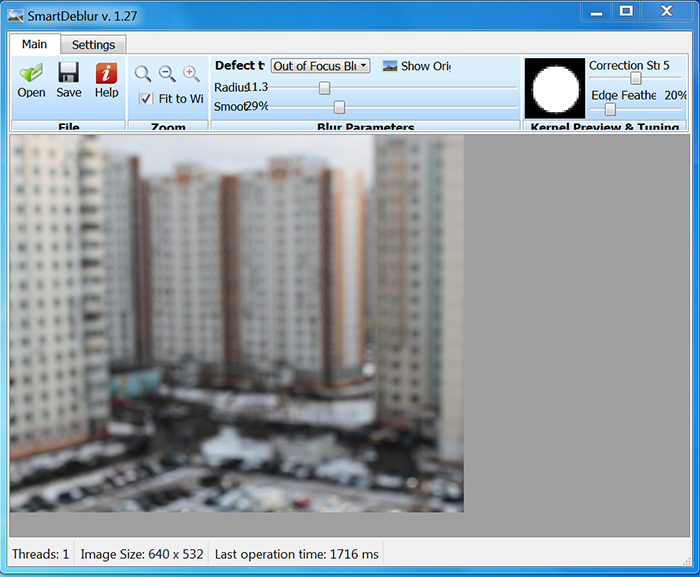Click the Show Original button
700x577 pixels.
(x=417, y=66)
